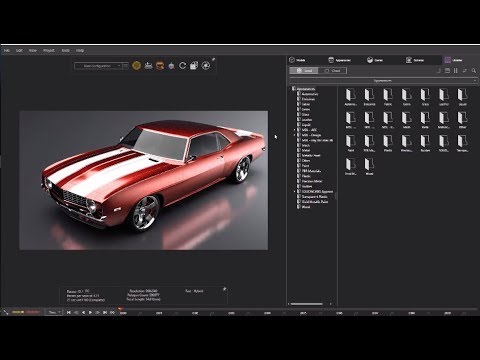The image size is (480, 360).
Task: Click the gold round icon in main toolbar
Action: click(136, 66)
